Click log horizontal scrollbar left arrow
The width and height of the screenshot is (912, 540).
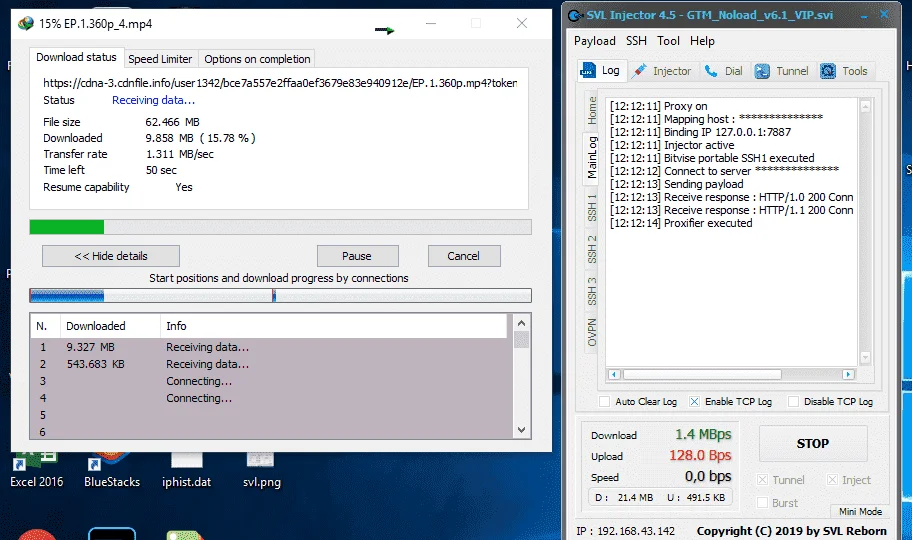[x=614, y=374]
